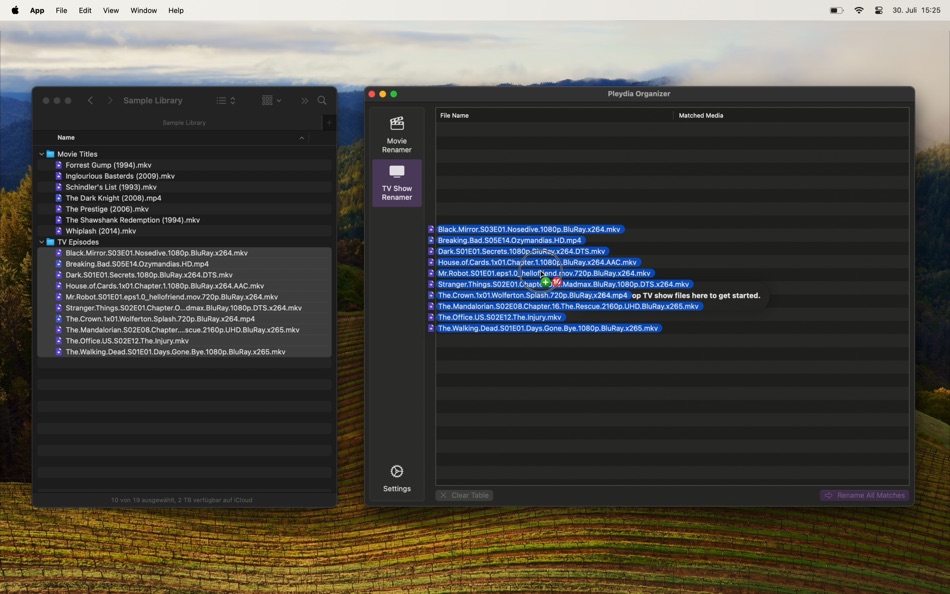Viewport: 950px width, 594px height.
Task: Select Breaking.Bad.S05E14 file in Finder
Action: tap(184, 264)
